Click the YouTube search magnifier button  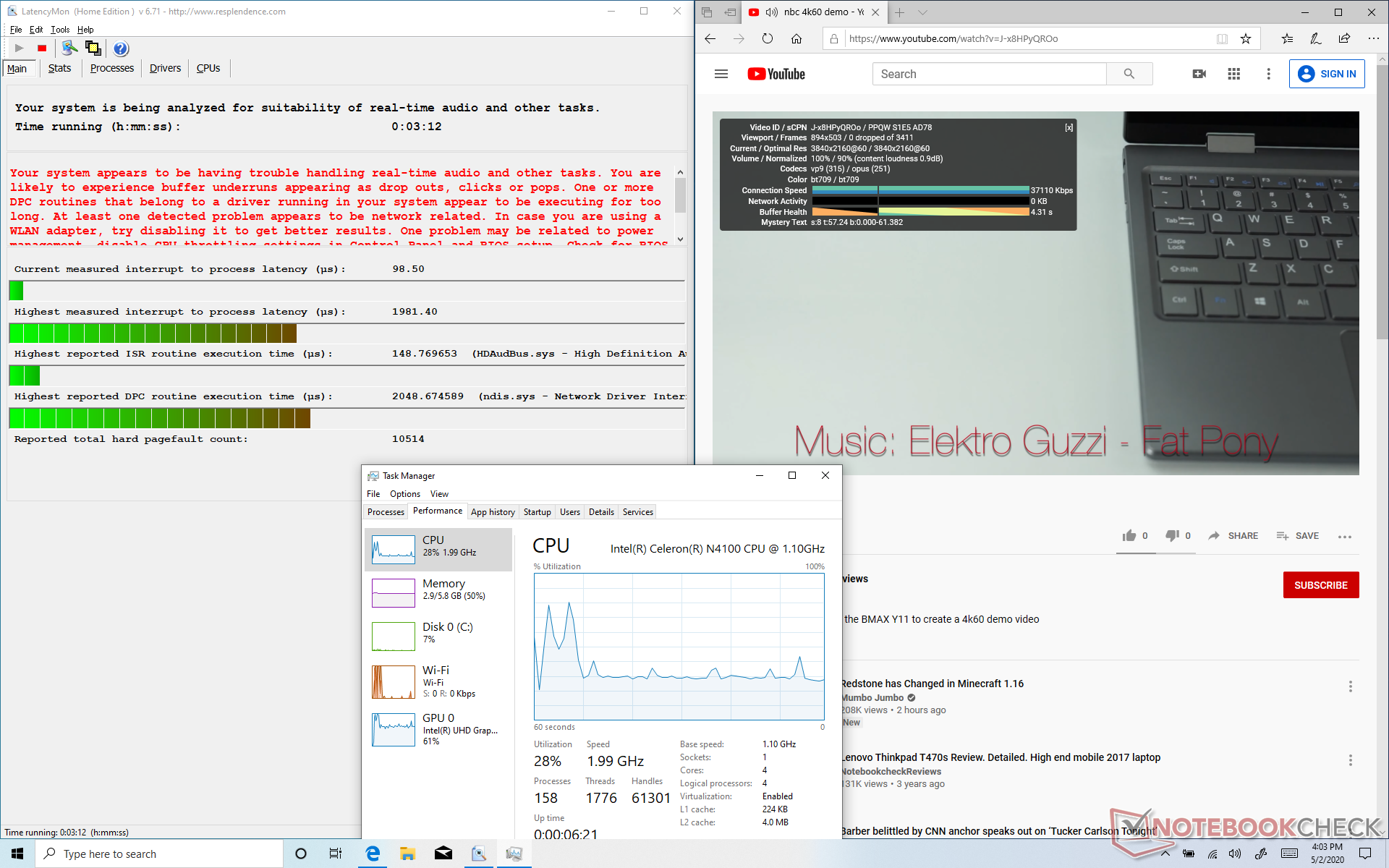1129,74
